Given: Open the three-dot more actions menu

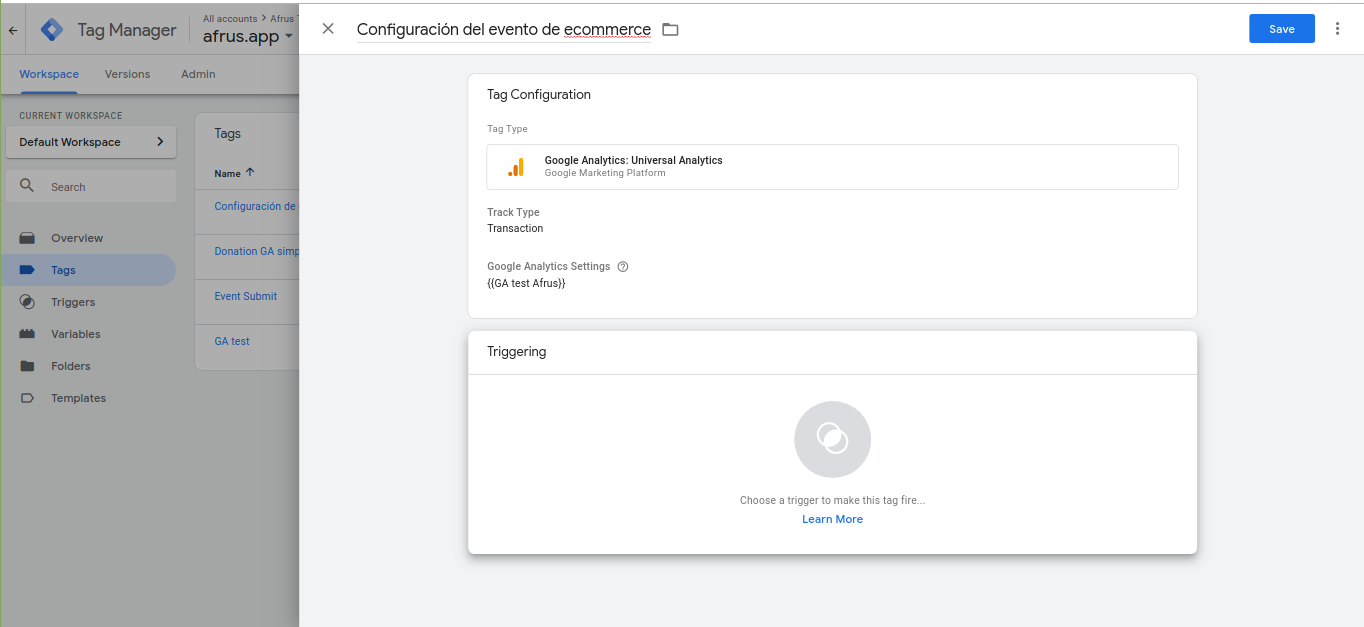Looking at the screenshot, I should click(x=1338, y=29).
